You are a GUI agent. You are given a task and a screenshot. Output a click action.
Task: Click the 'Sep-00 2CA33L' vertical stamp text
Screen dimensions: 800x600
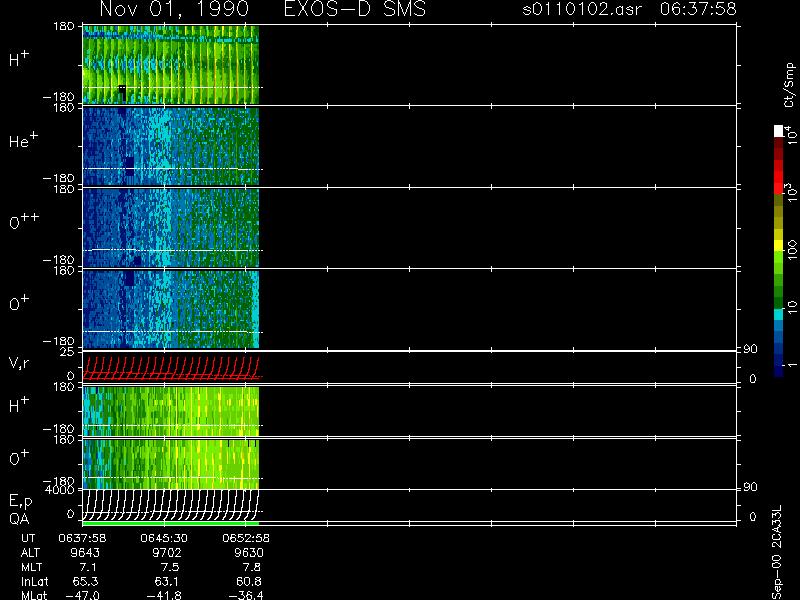(776, 553)
